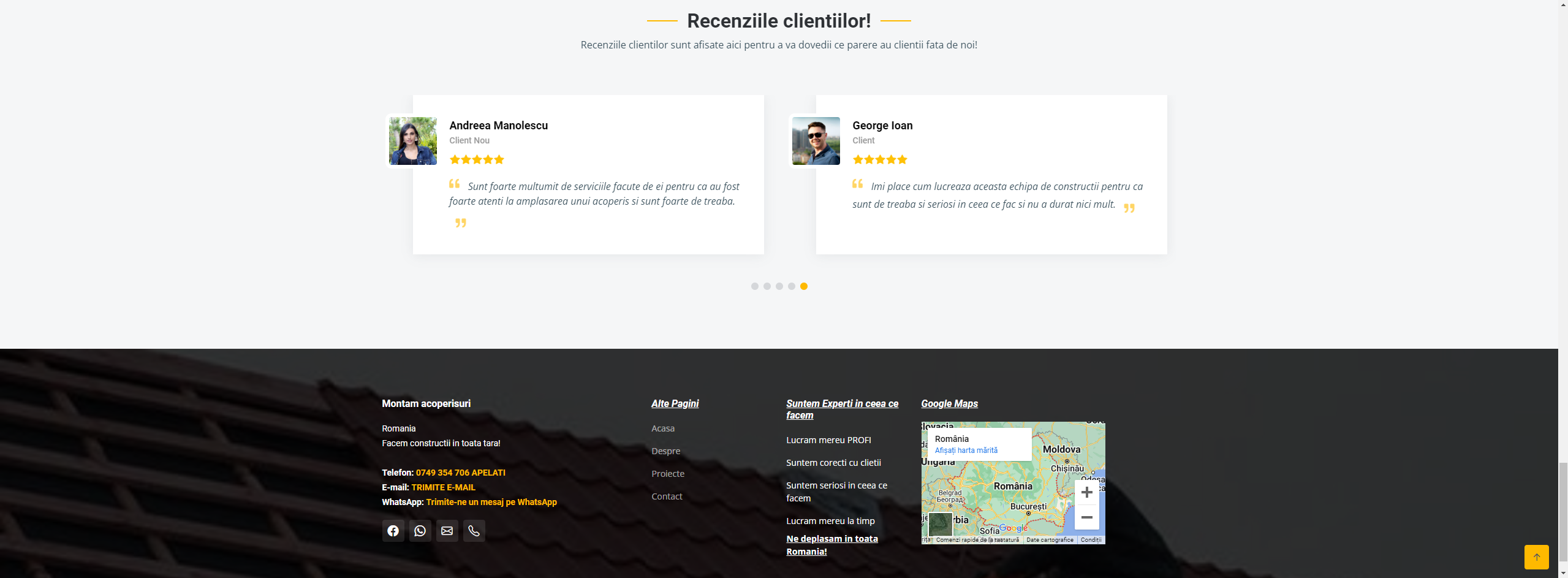Image resolution: width=1568 pixels, height=578 pixels.
Task: Select the first carousel pagination dot
Action: click(x=754, y=286)
